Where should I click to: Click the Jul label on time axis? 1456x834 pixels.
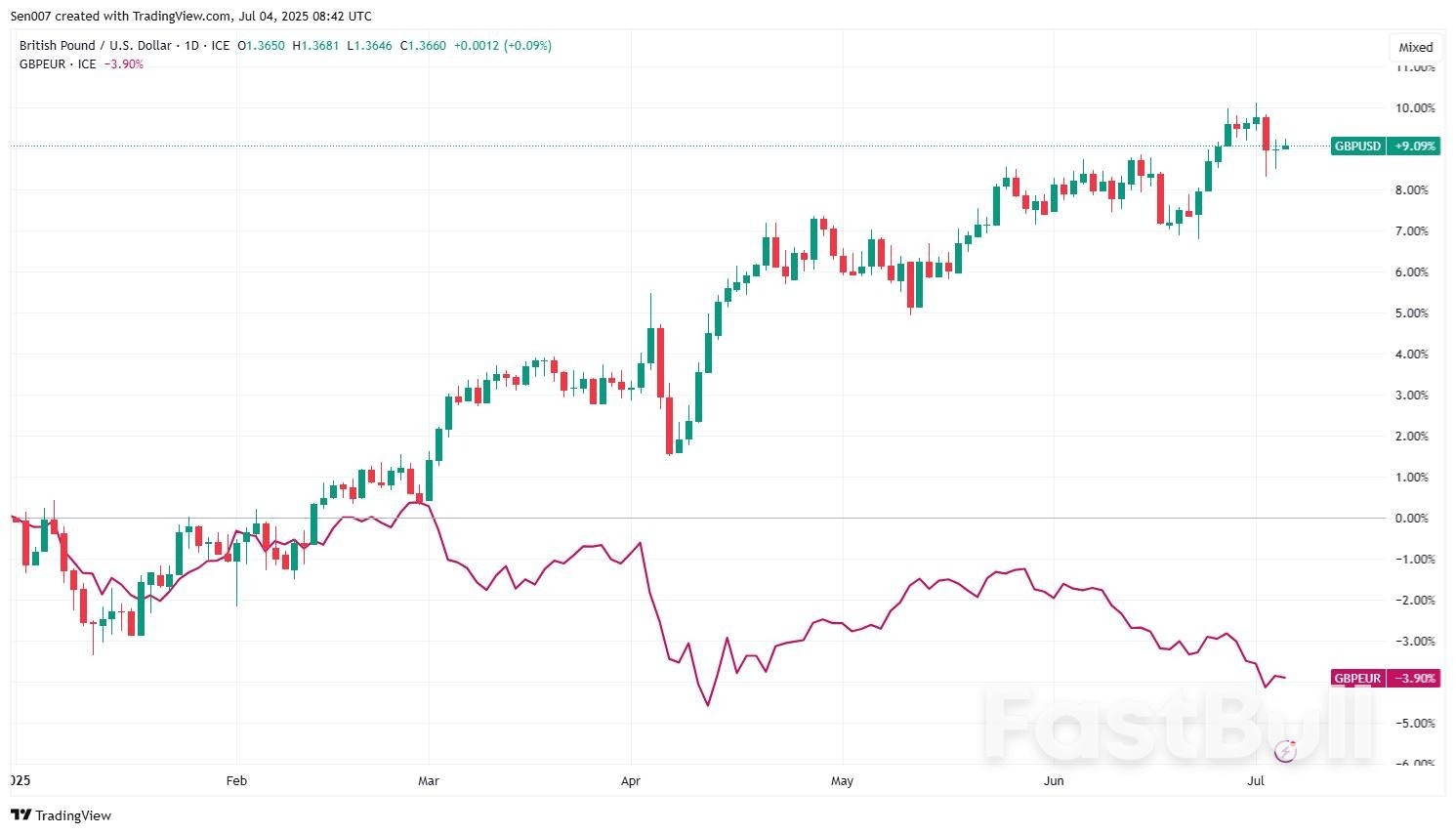click(1256, 781)
